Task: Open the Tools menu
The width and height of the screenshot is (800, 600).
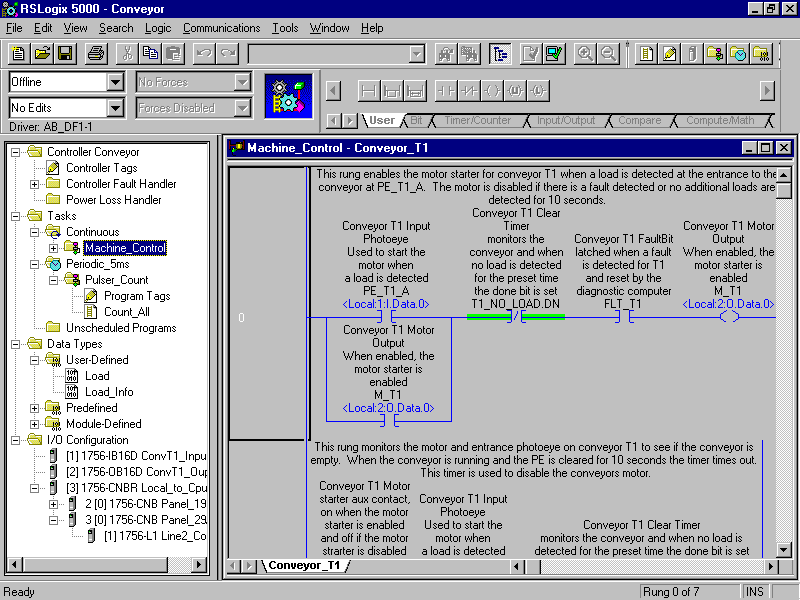Action: (x=285, y=28)
